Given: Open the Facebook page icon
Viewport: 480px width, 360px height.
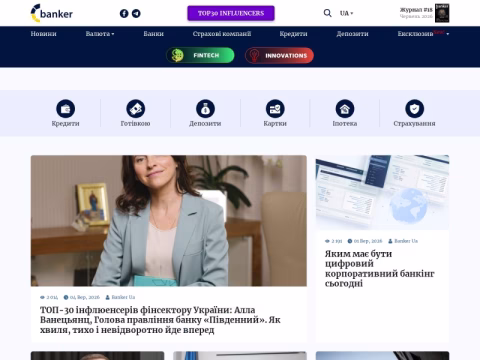Looking at the screenshot, I should point(124,13).
